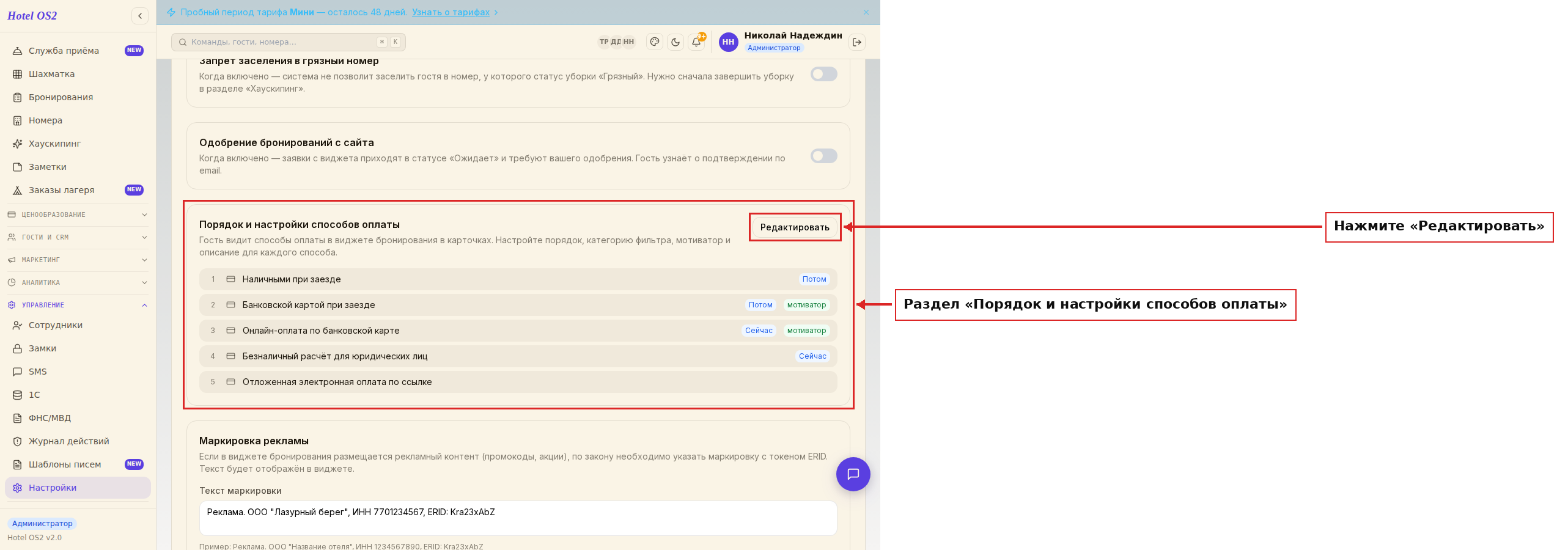Expand the Аналитика section
1568x550 pixels.
pos(78,282)
